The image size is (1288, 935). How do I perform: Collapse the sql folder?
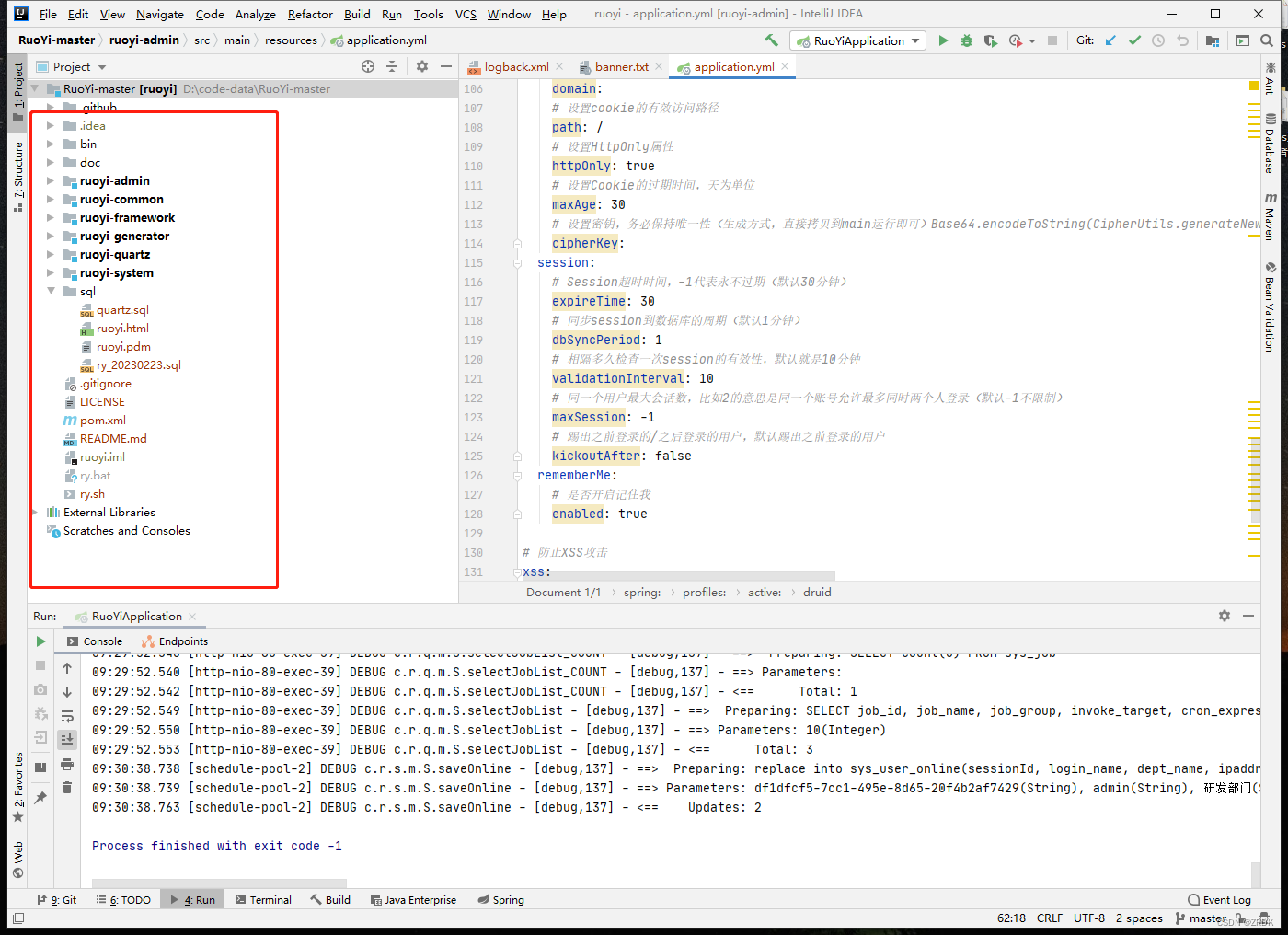(x=51, y=291)
